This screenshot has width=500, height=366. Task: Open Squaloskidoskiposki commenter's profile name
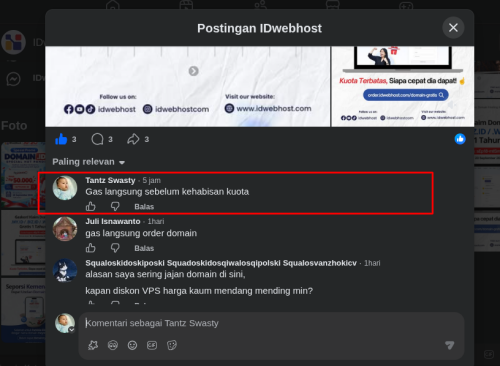click(221, 263)
